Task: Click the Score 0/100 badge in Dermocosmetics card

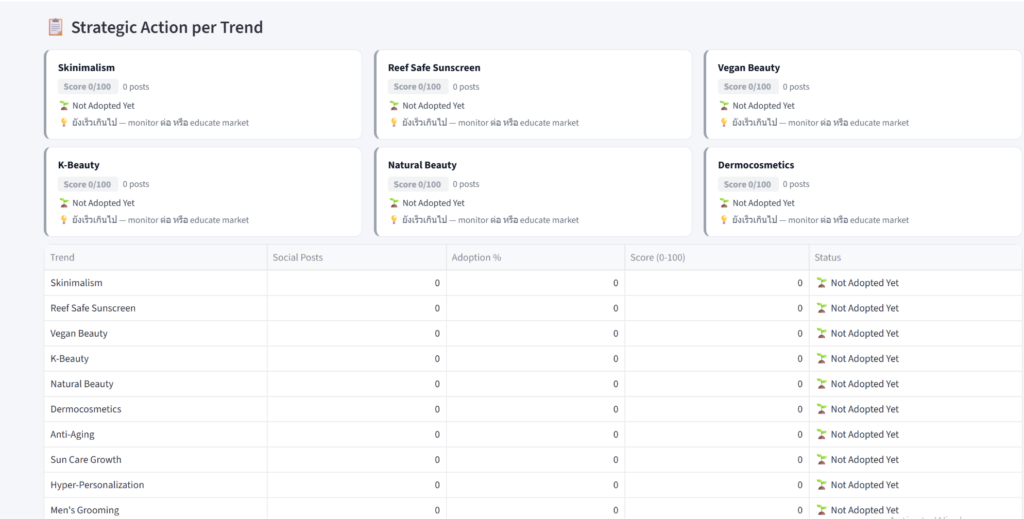Action: [x=748, y=184]
